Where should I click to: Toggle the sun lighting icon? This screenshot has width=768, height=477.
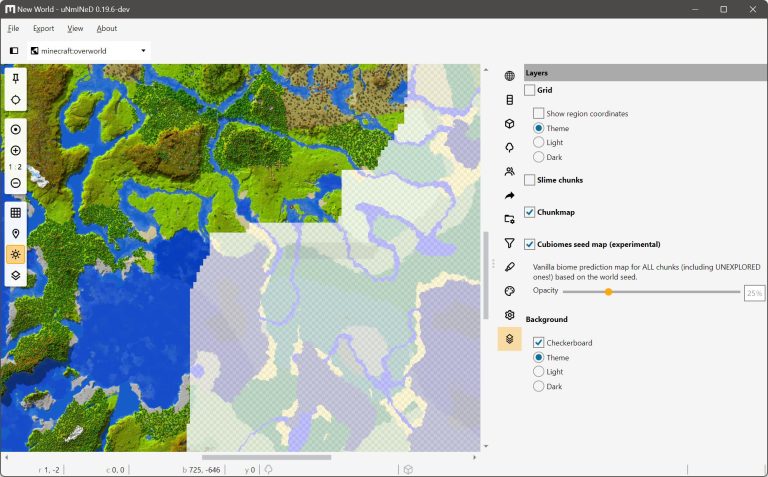click(16, 255)
